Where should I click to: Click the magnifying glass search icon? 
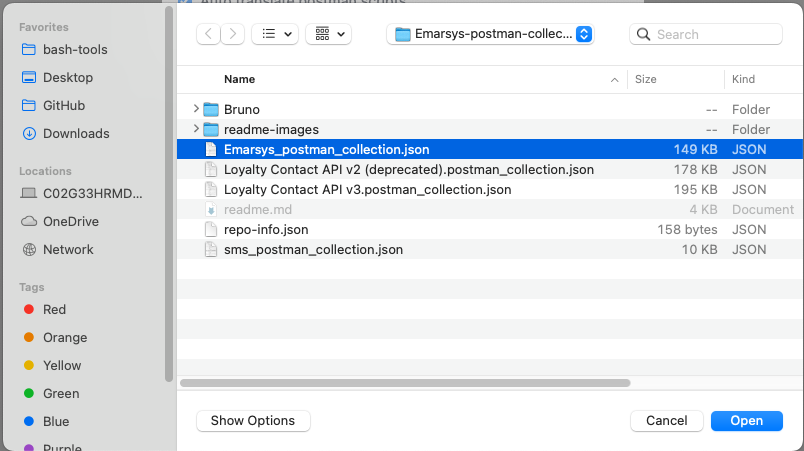pyautogui.click(x=643, y=34)
